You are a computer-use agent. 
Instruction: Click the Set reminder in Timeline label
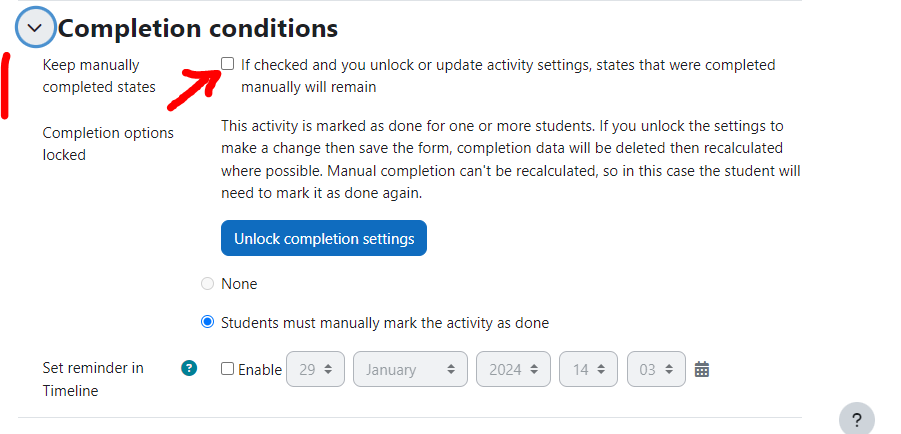click(93, 379)
